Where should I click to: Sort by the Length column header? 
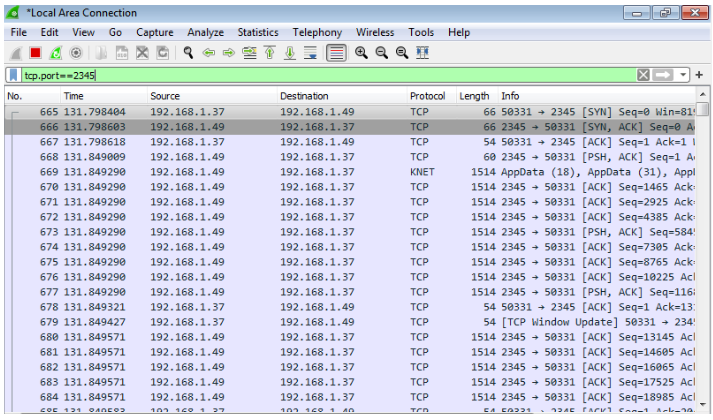tap(477, 96)
